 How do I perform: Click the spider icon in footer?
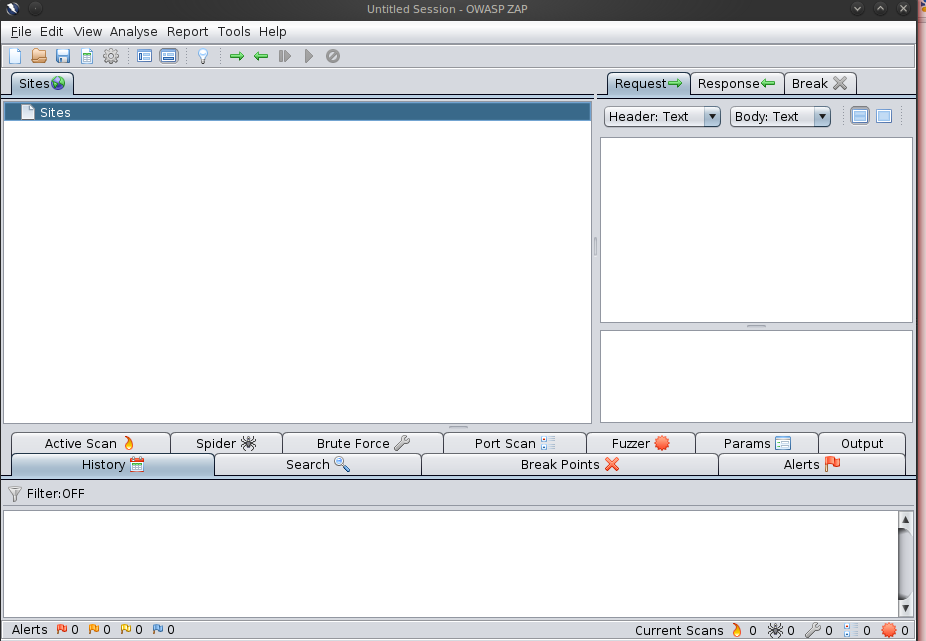(775, 630)
